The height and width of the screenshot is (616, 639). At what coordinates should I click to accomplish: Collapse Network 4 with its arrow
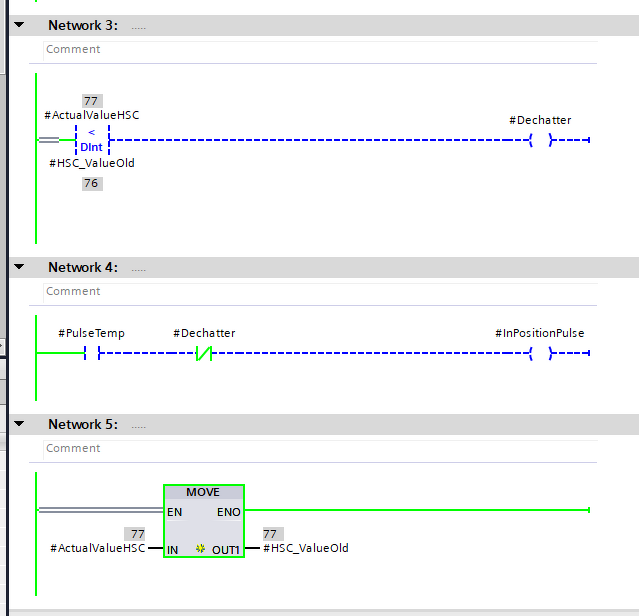point(19,267)
